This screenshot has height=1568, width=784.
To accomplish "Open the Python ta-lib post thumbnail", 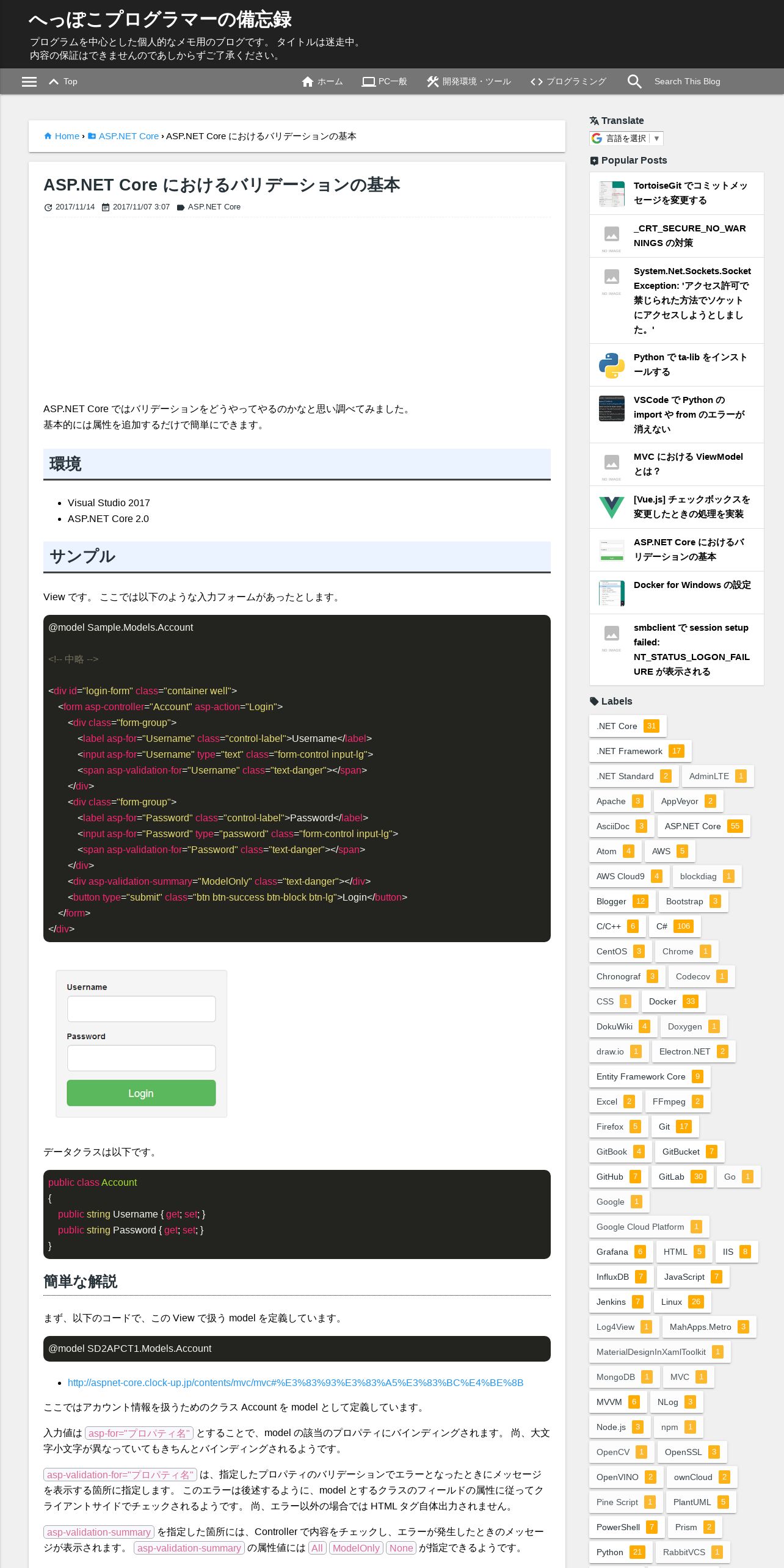I will pyautogui.click(x=612, y=365).
